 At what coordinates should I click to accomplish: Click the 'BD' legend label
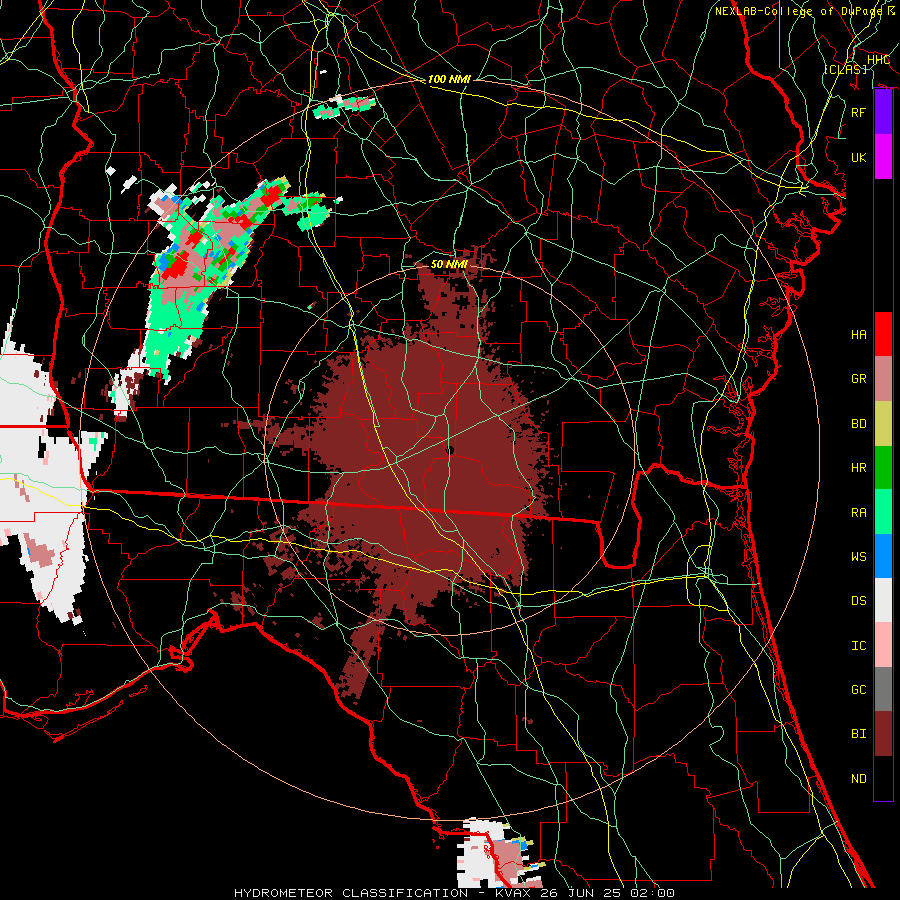pyautogui.click(x=858, y=424)
